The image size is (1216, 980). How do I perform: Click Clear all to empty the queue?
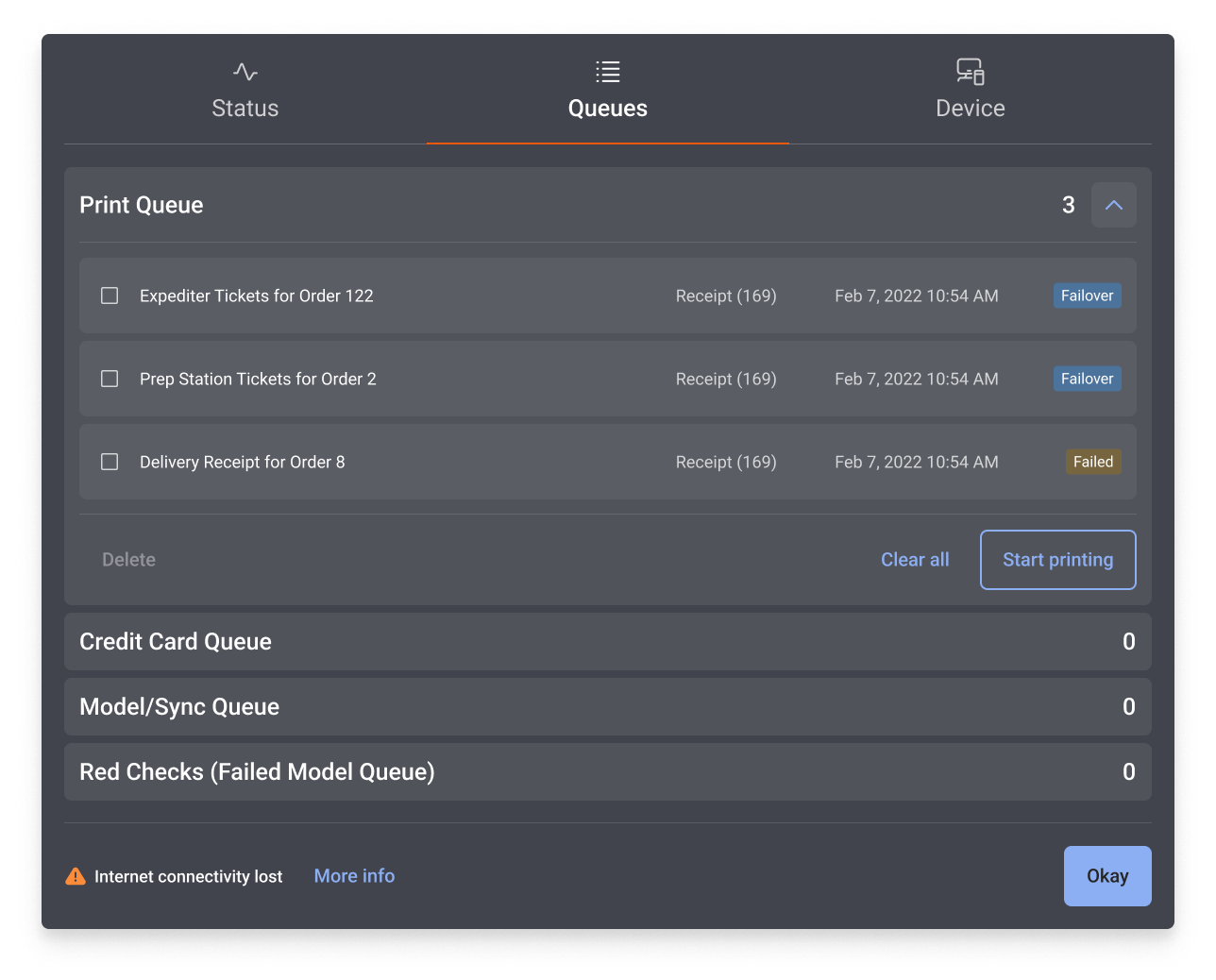(914, 559)
